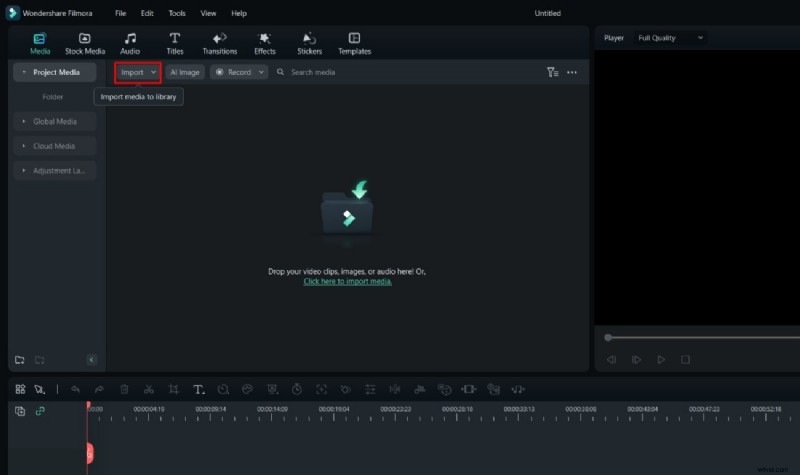Expand the Adjustment Layer section
800x475 pixels.
(x=55, y=170)
